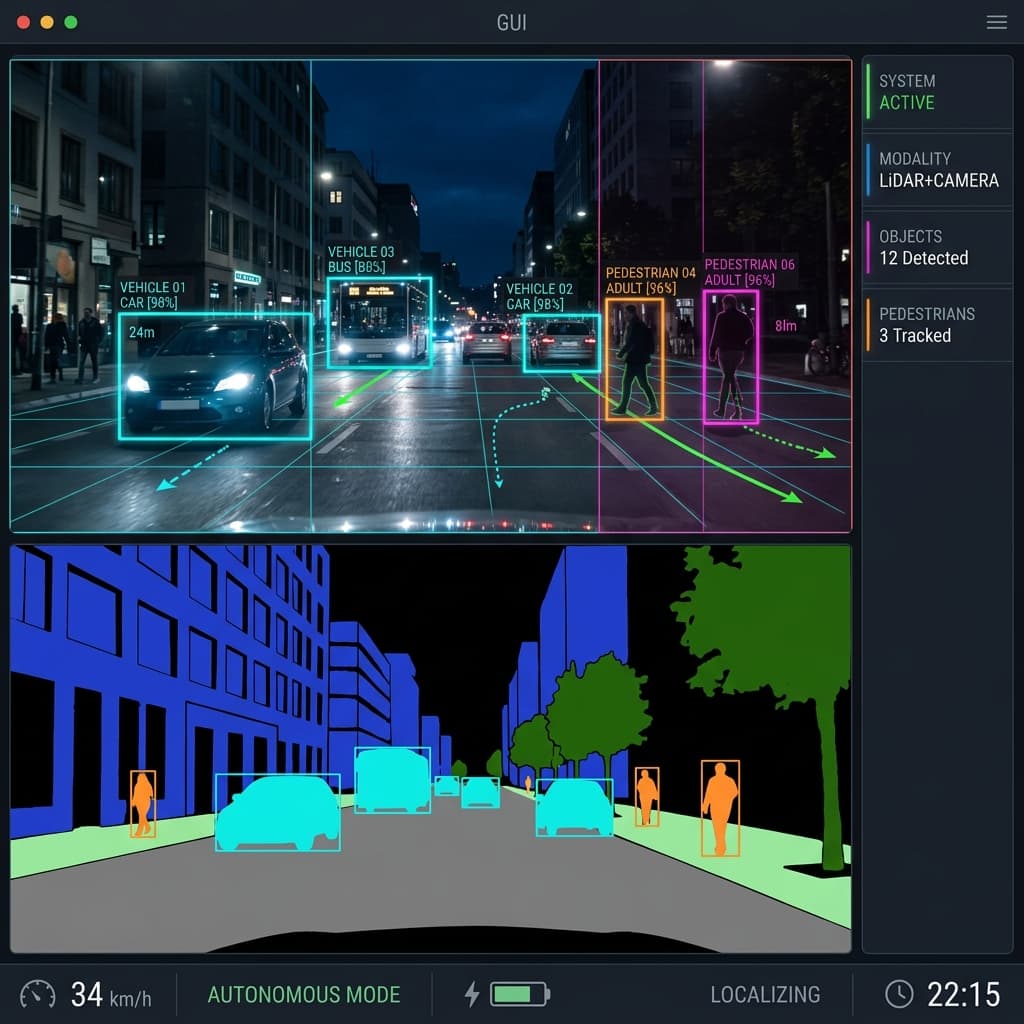Click the 24m distance readout
This screenshot has height=1024, width=1024.
(x=142, y=332)
